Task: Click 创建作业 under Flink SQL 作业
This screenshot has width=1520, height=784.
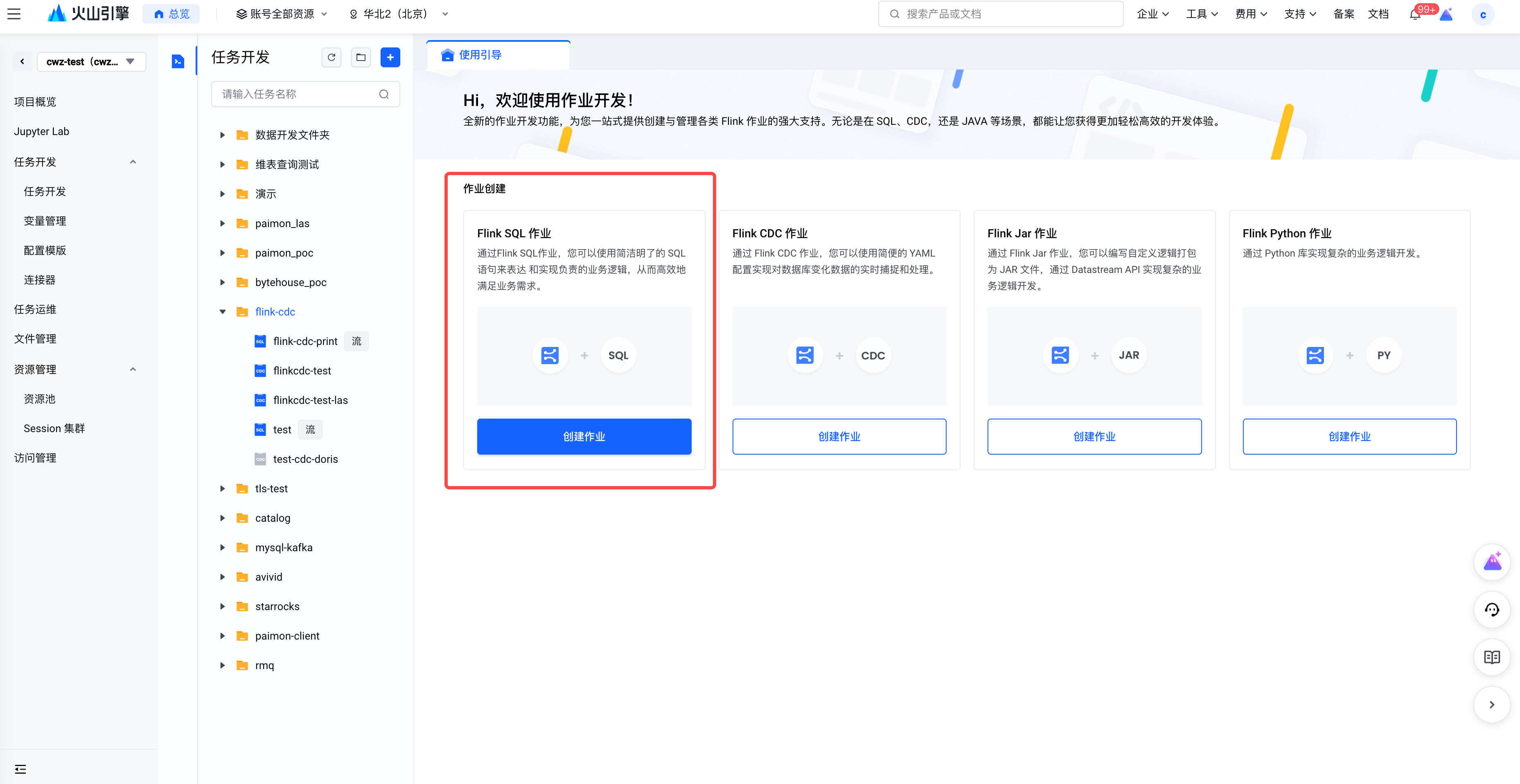Action: pyautogui.click(x=584, y=437)
